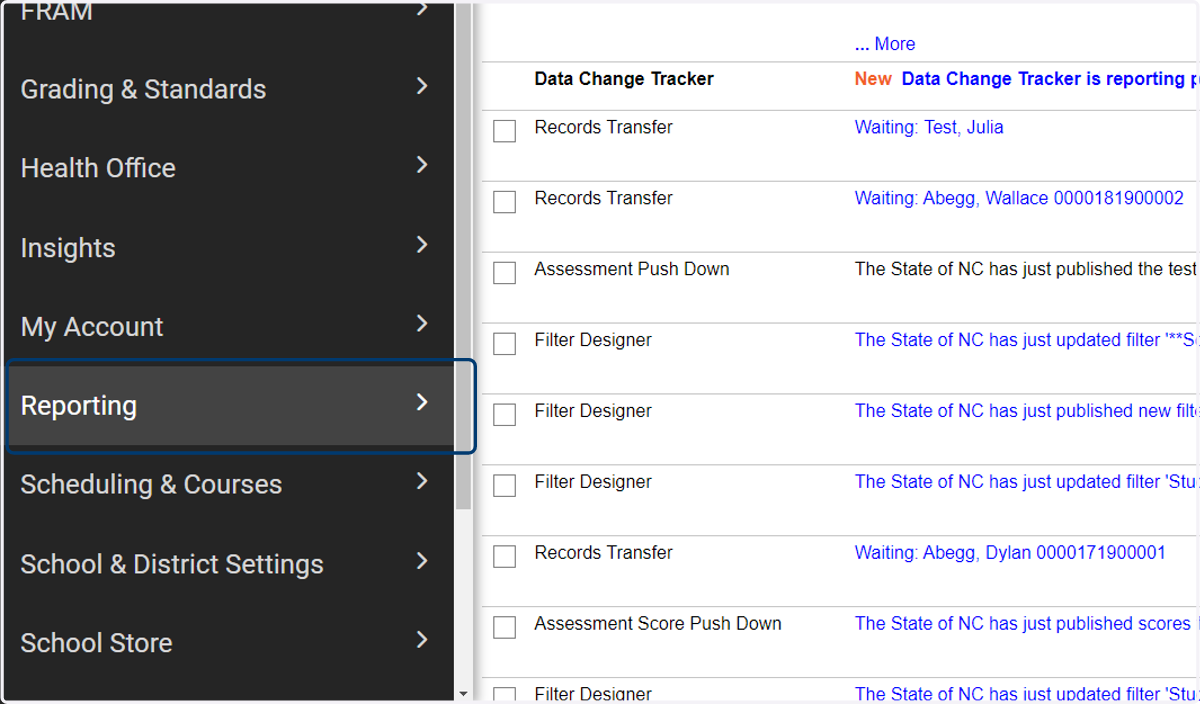Click 'Assessment Push Down' row label
This screenshot has height=704, width=1200.
pos(632,269)
